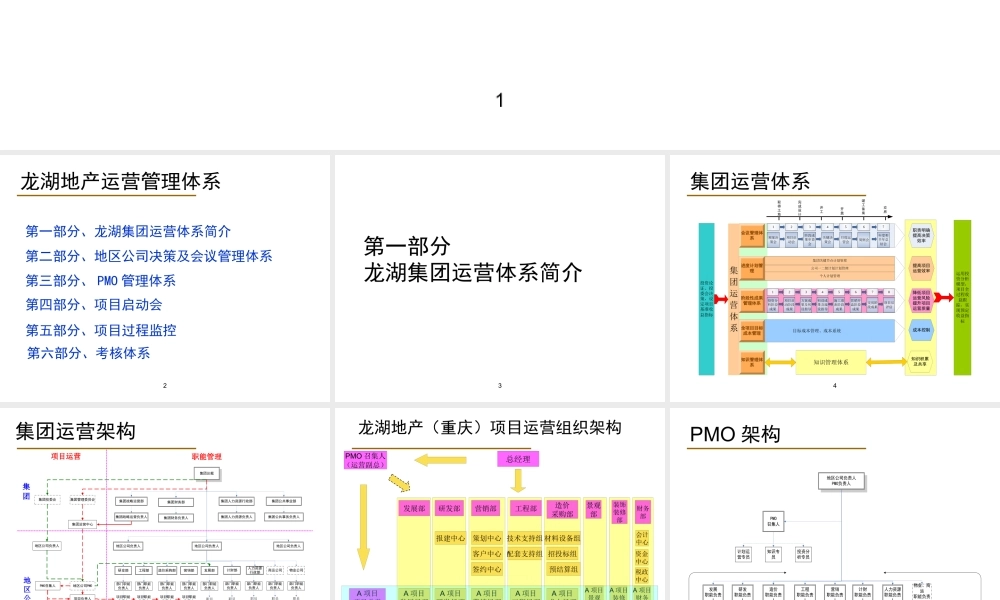The width and height of the screenshot is (1000, 600).
Task: Click the long down arrow under PMO 召集人
Action: [x=364, y=527]
